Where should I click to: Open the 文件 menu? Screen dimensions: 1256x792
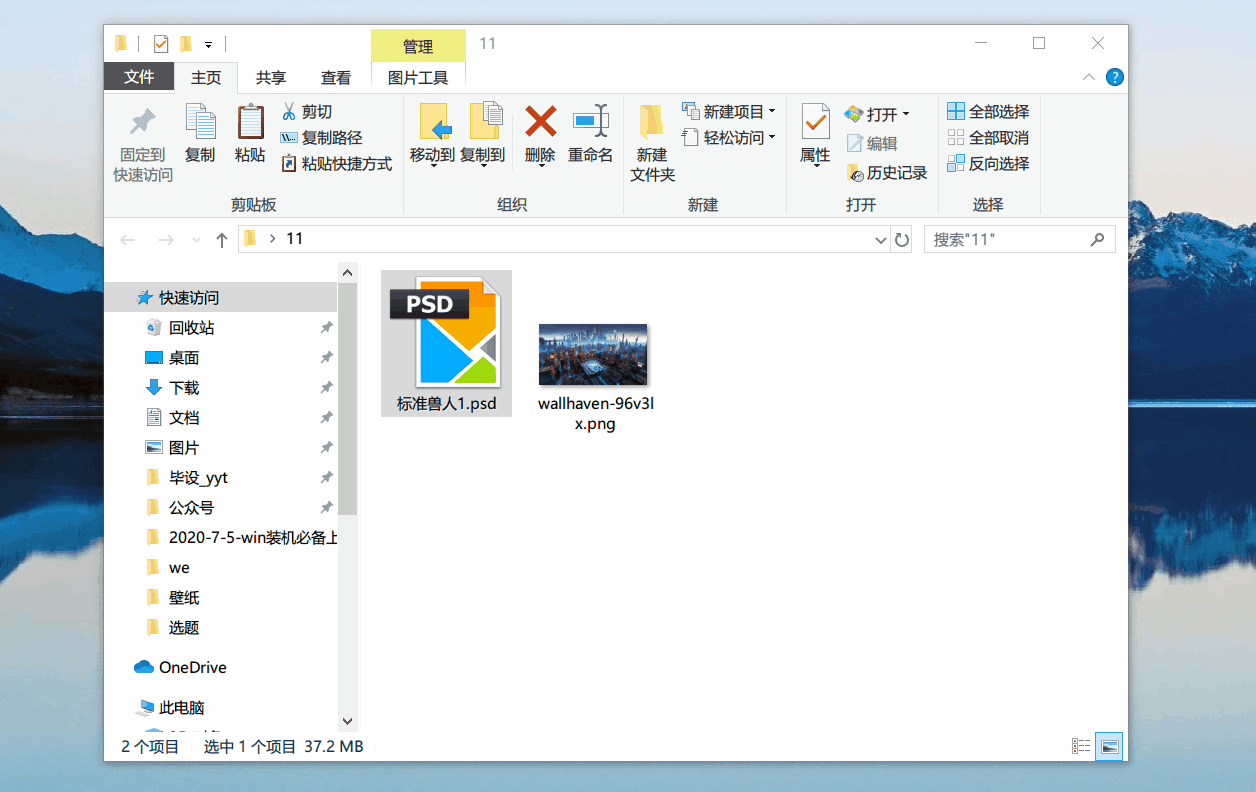click(138, 77)
